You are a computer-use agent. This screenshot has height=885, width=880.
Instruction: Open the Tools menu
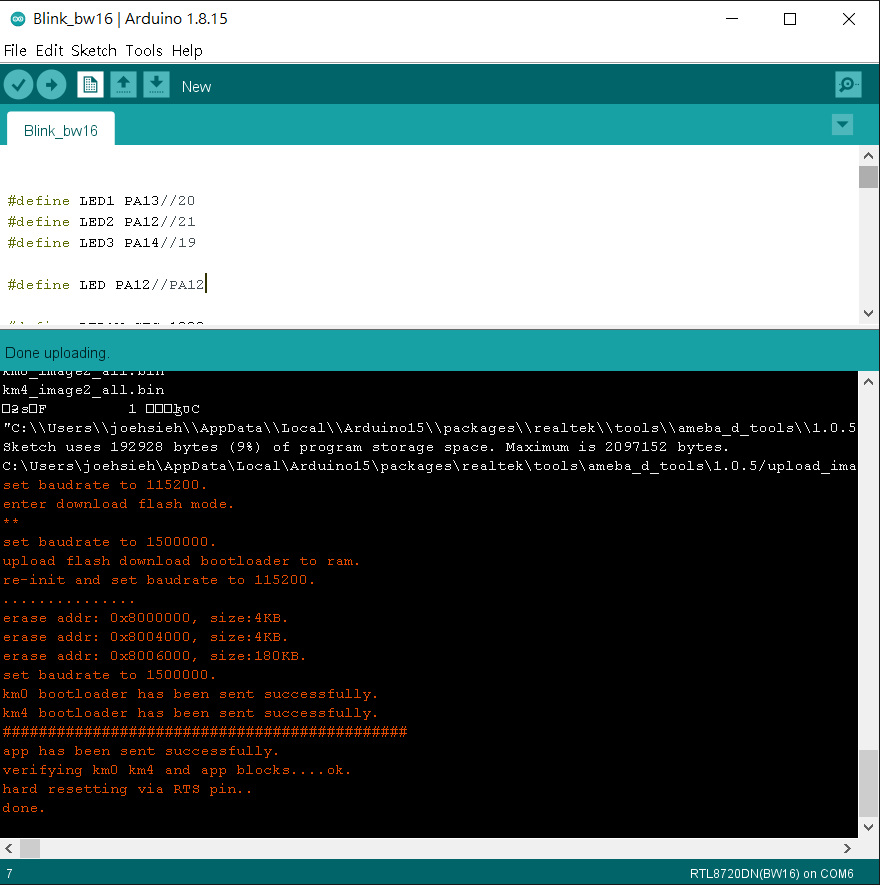pyautogui.click(x=144, y=51)
